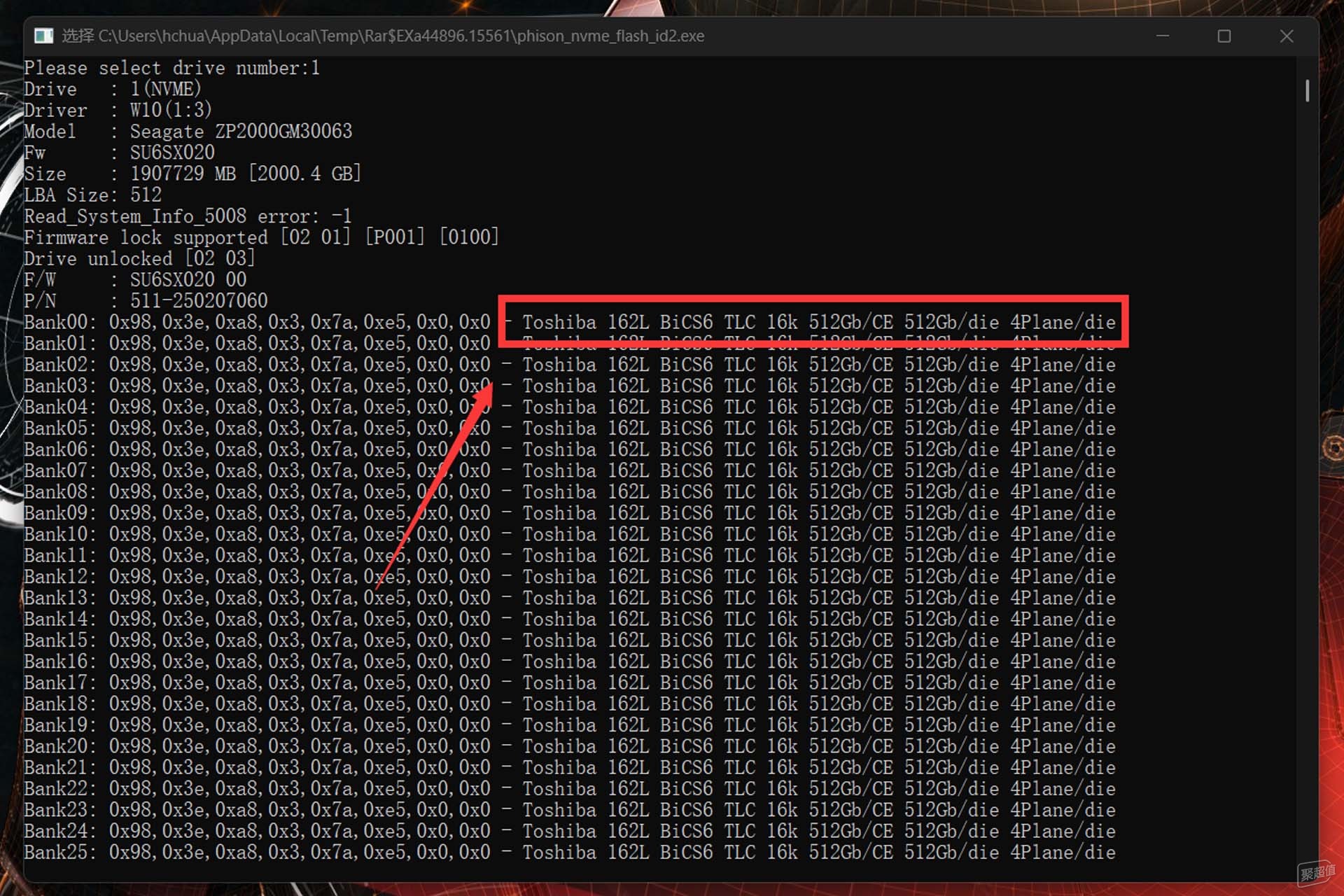Click the Bank14 row
The width and height of the screenshot is (1344, 896).
[x=570, y=619]
